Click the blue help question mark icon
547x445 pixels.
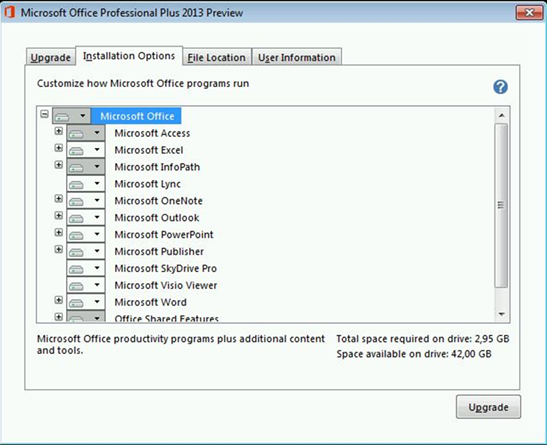tap(500, 87)
